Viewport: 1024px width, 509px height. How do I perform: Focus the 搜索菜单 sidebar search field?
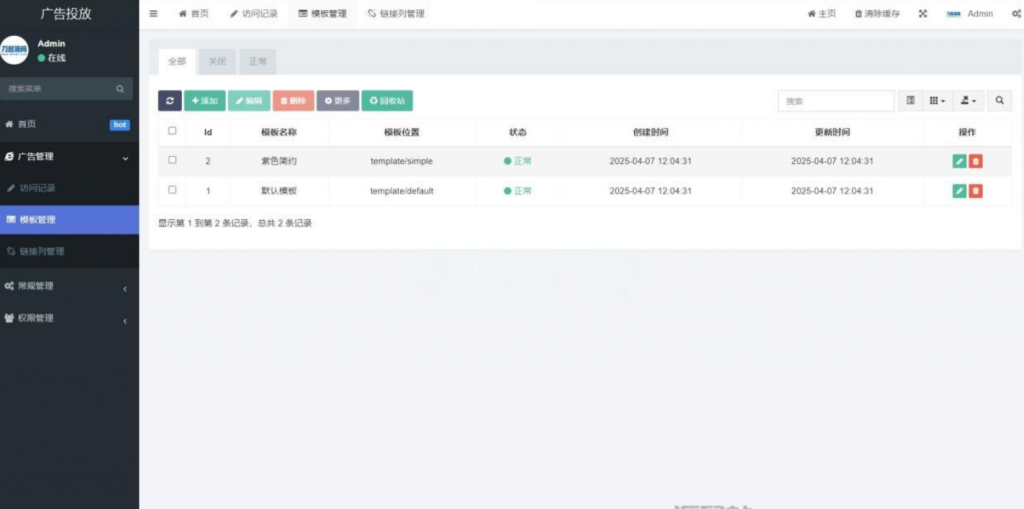[x=57, y=89]
